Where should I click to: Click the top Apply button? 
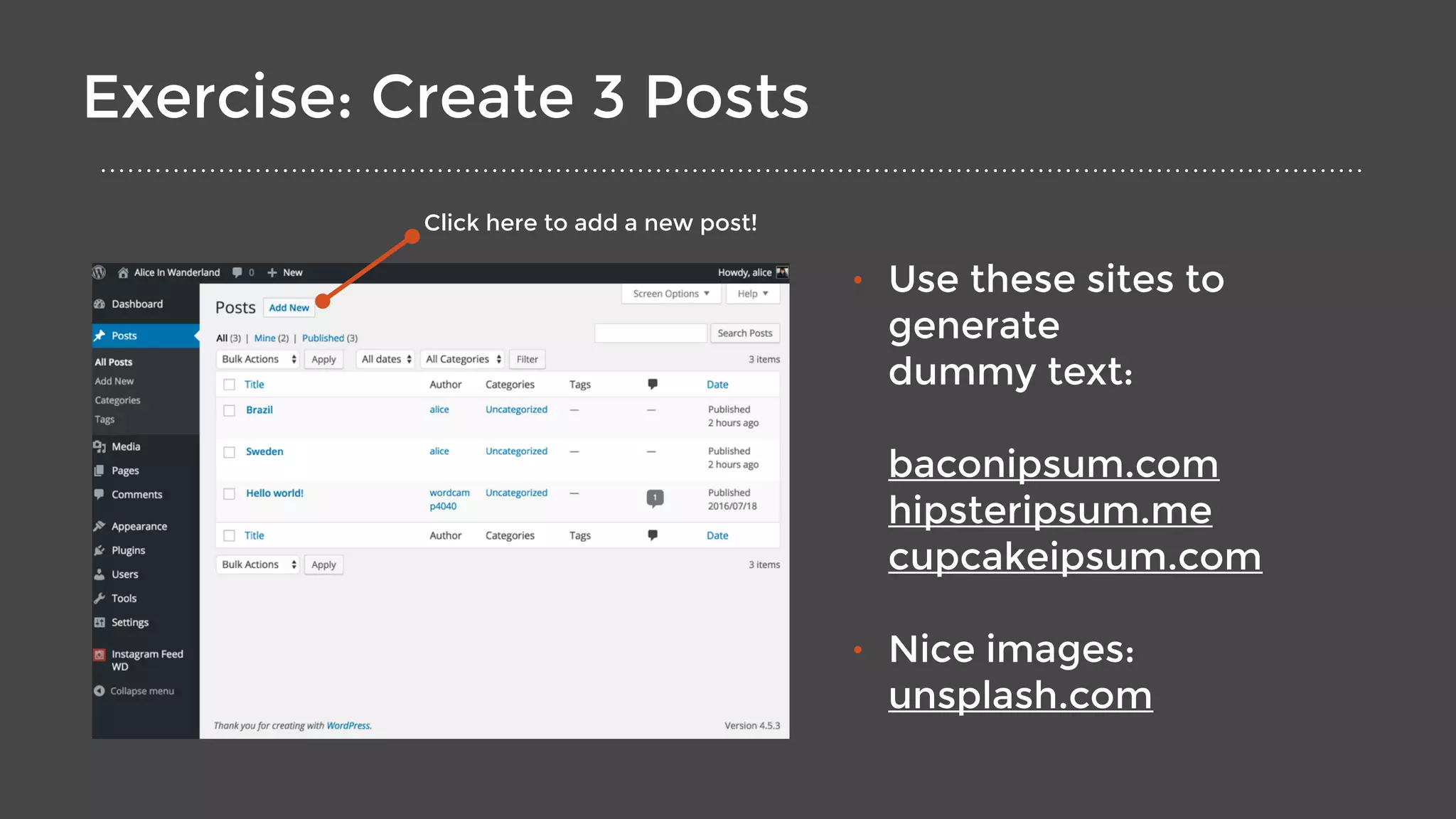pos(323,359)
